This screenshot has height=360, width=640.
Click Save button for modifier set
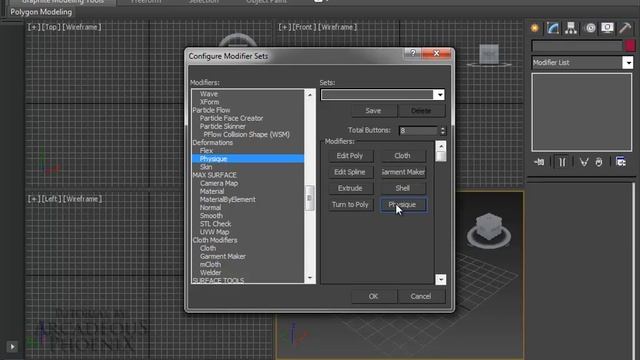pyautogui.click(x=373, y=111)
